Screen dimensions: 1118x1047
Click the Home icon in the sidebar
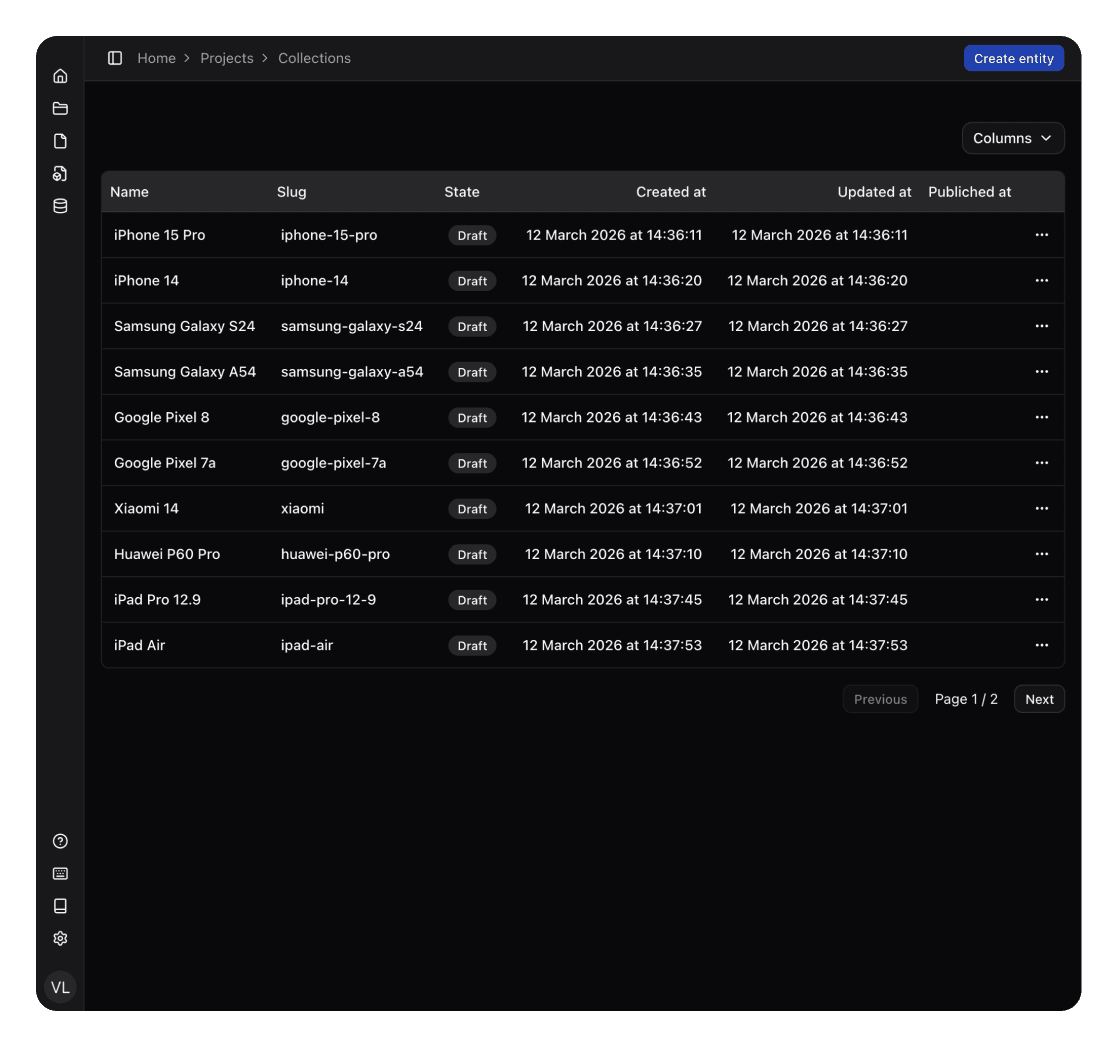[x=60, y=76]
